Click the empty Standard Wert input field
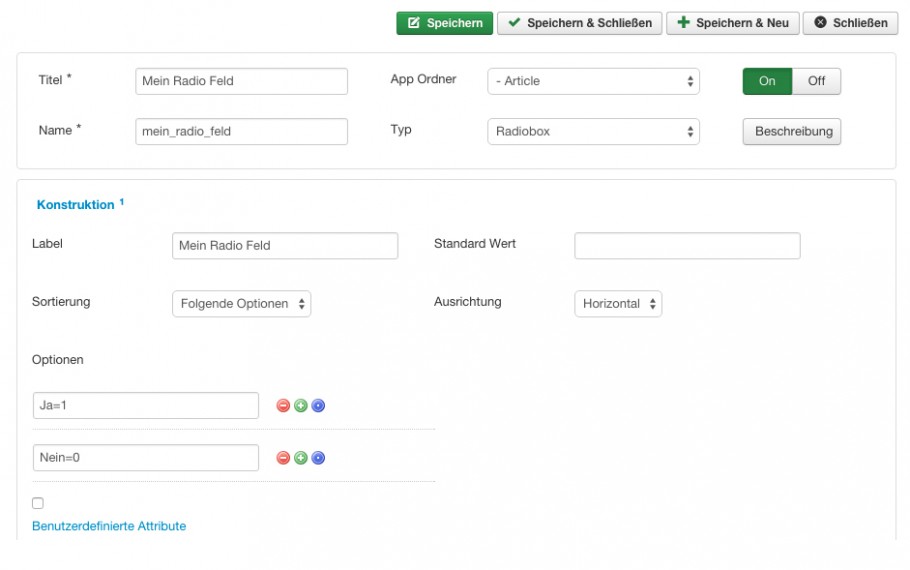The width and height of the screenshot is (910, 570). (x=687, y=246)
